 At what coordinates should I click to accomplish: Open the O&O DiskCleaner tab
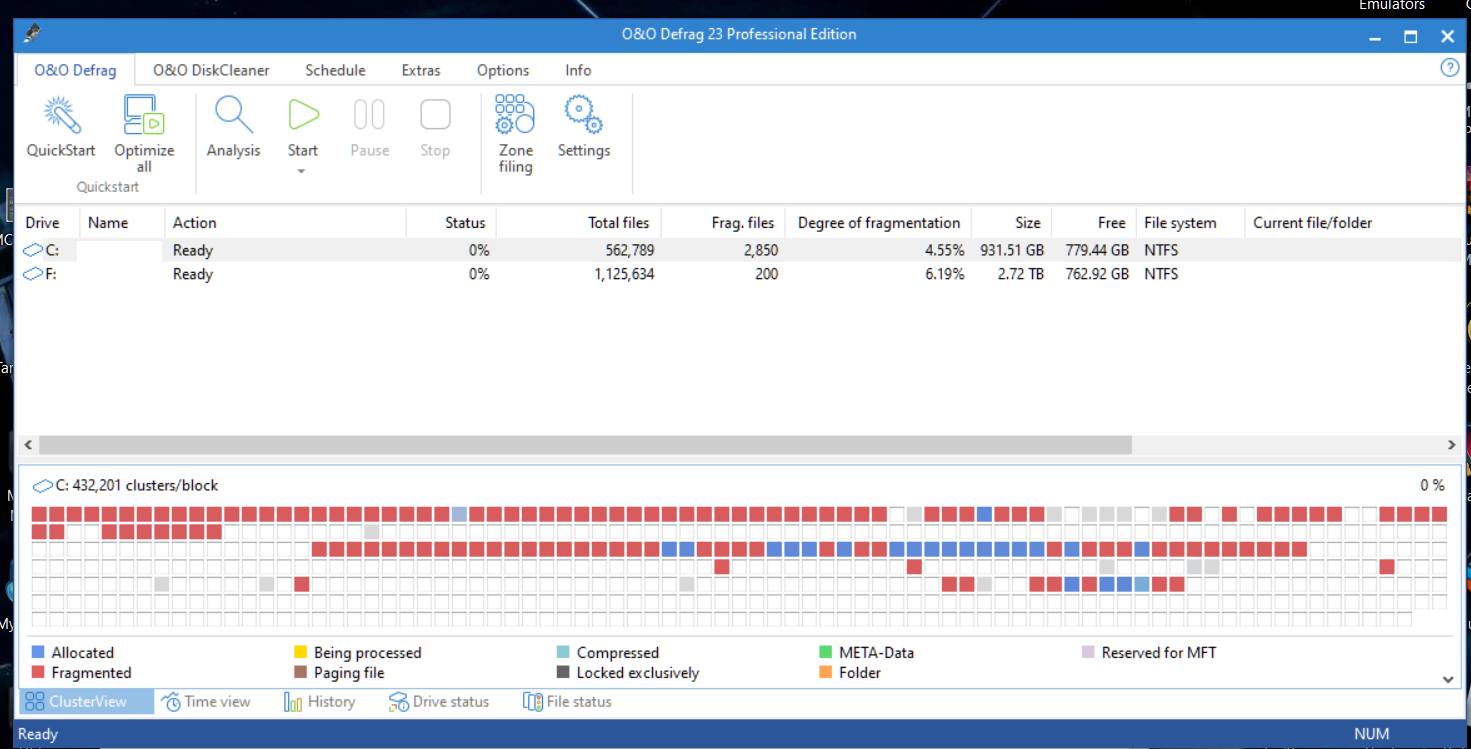[211, 70]
